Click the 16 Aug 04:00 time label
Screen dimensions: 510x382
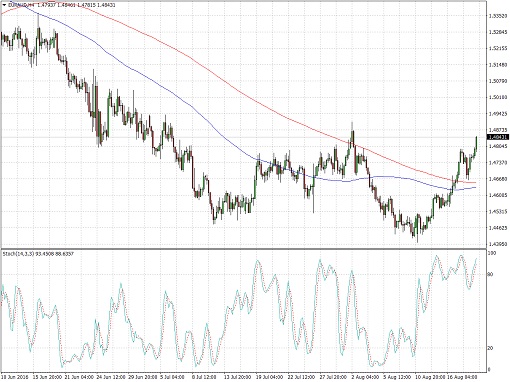[x=462, y=377]
